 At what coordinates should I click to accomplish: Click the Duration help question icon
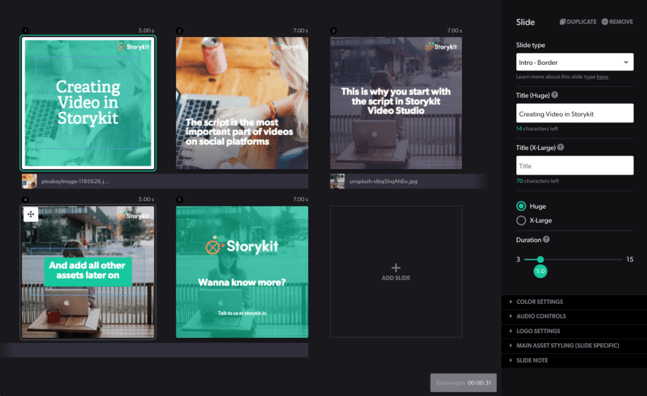[546, 239]
